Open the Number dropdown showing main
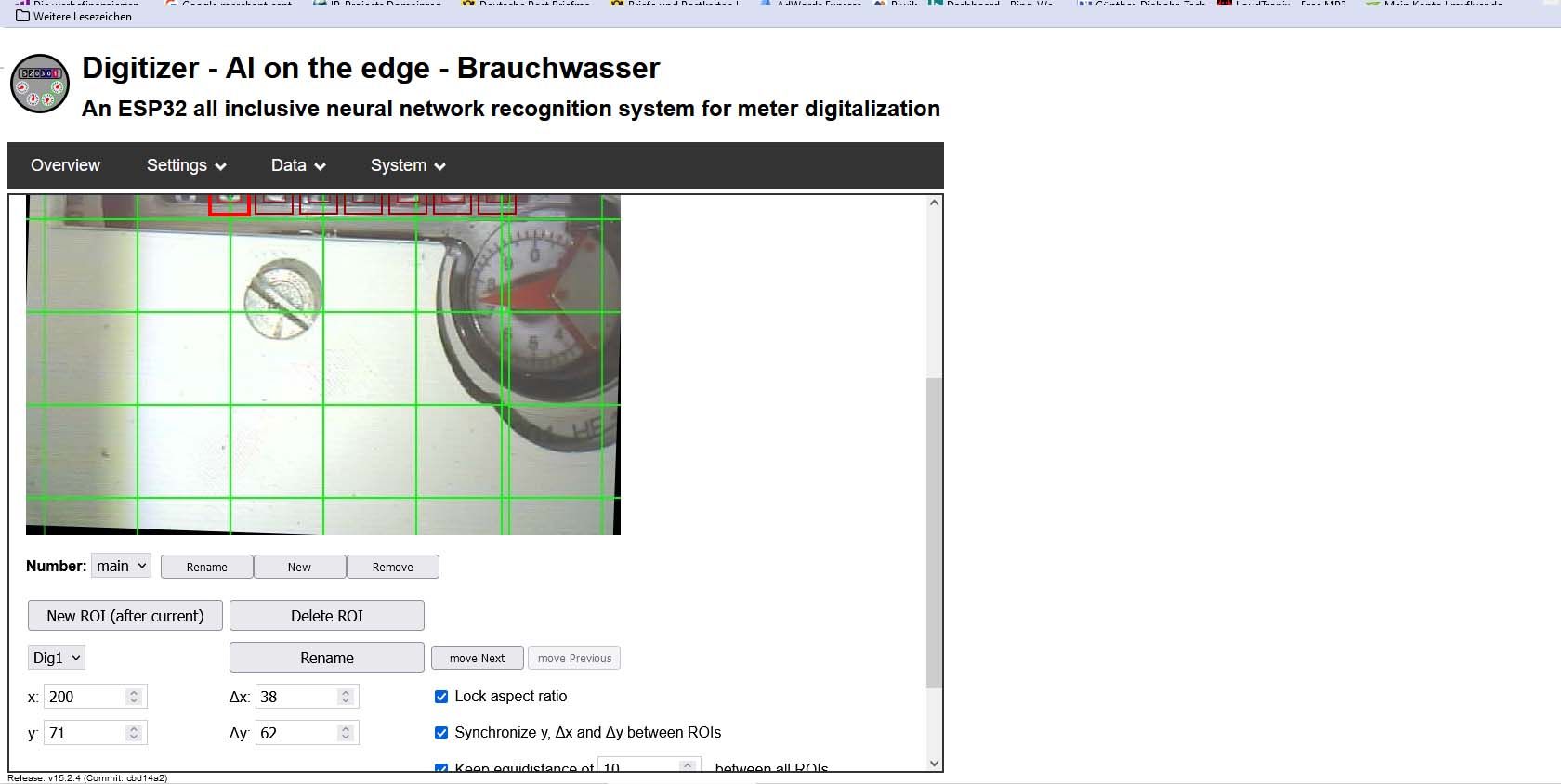The width and height of the screenshot is (1561, 784). [x=121, y=566]
